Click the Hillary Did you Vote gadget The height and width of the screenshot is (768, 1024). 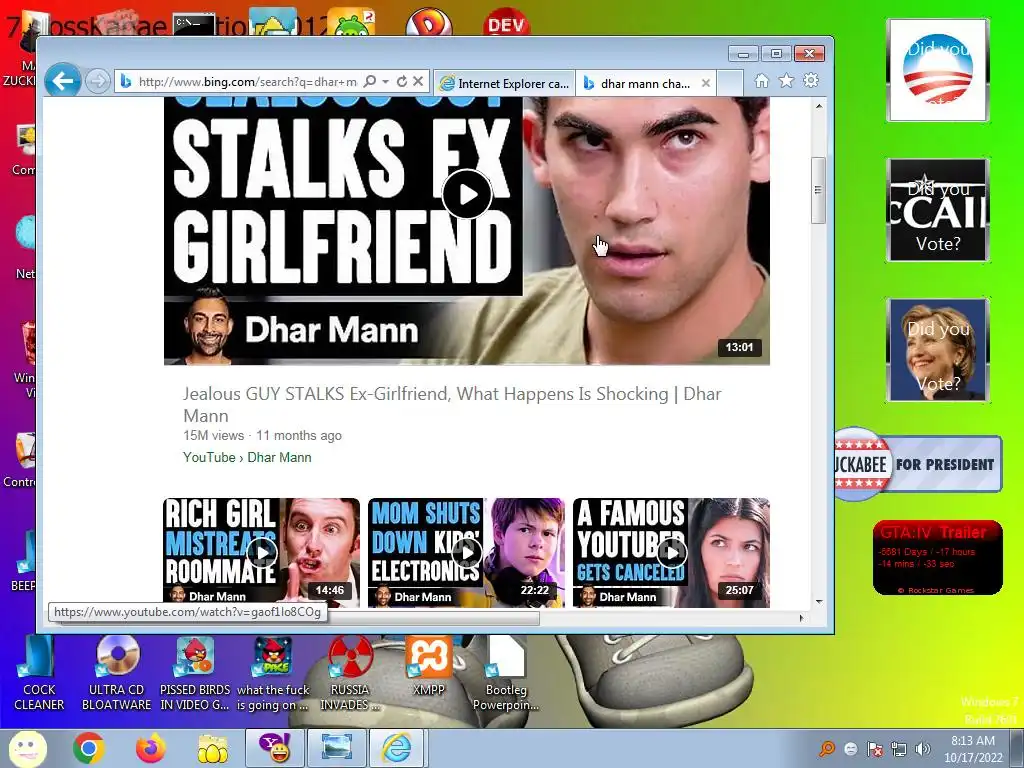click(x=938, y=349)
